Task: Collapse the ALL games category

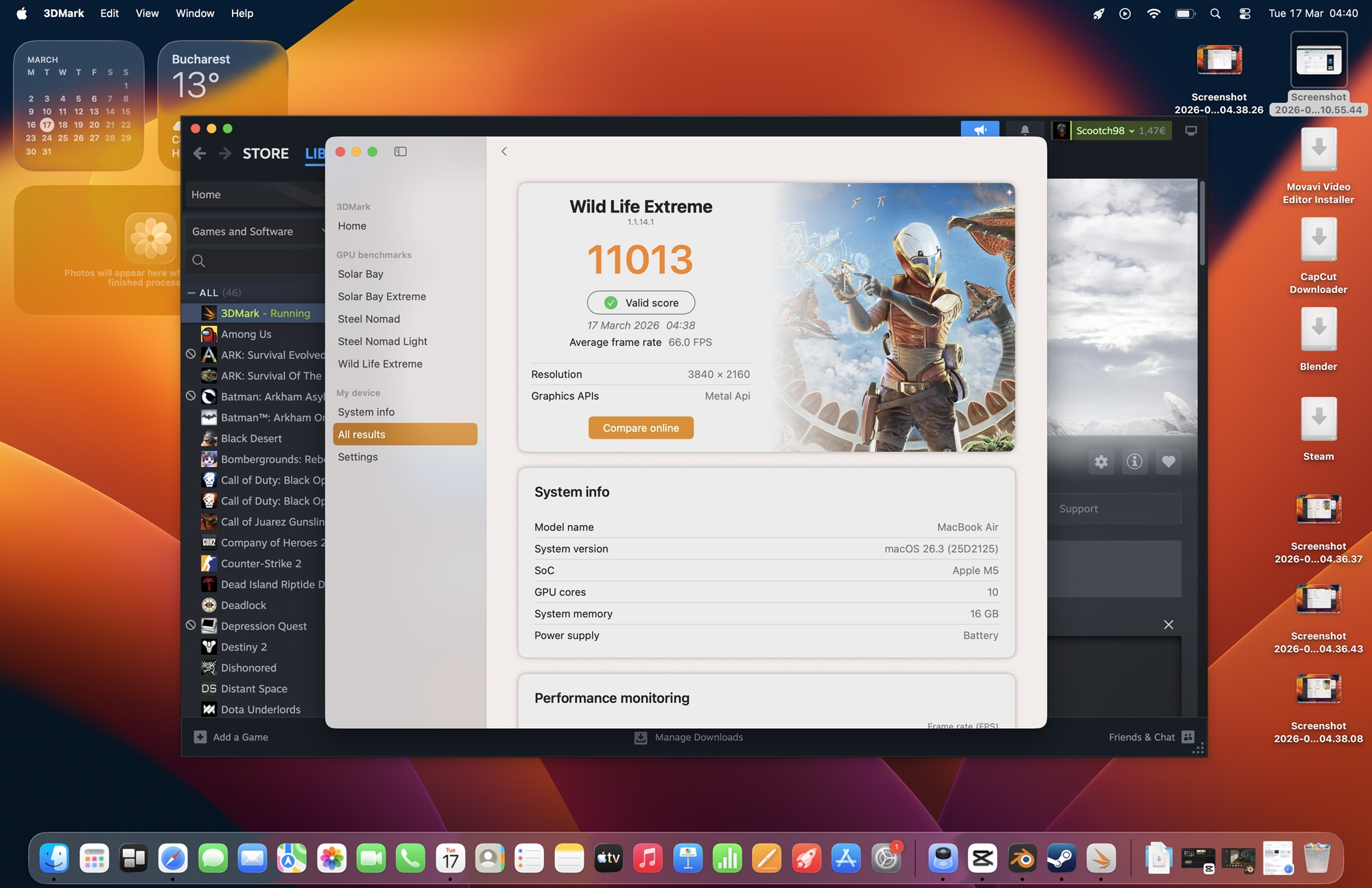Action: [x=191, y=293]
